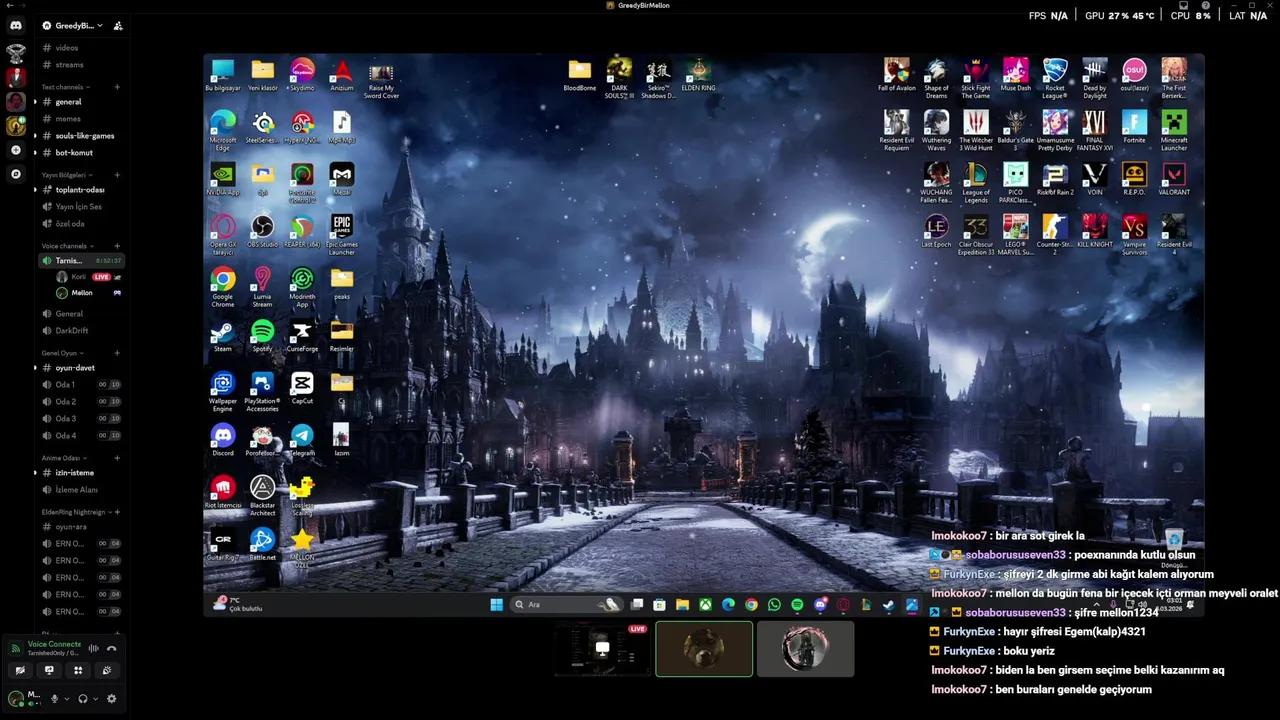
Task: Open Discover servers compass icon
Action: (15, 174)
